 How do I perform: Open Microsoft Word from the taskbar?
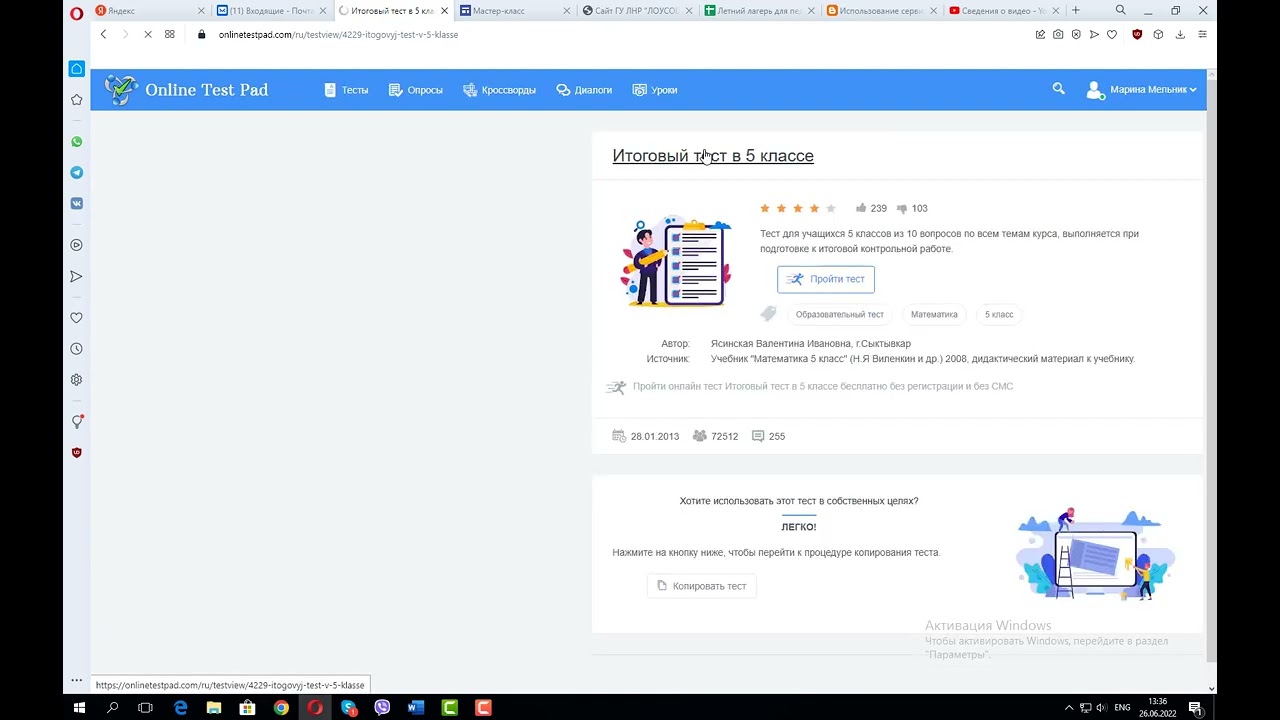416,707
